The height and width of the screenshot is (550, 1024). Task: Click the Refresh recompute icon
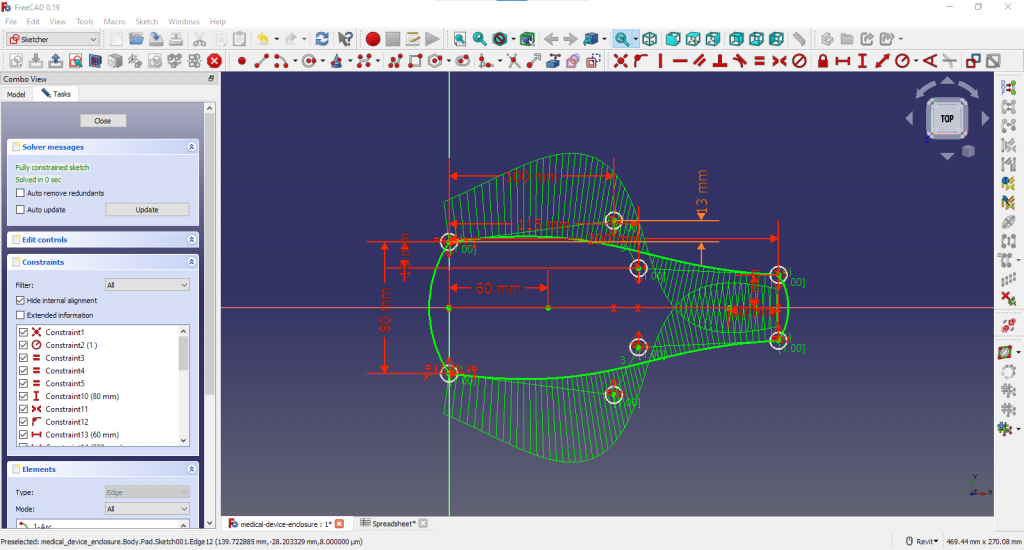point(322,39)
